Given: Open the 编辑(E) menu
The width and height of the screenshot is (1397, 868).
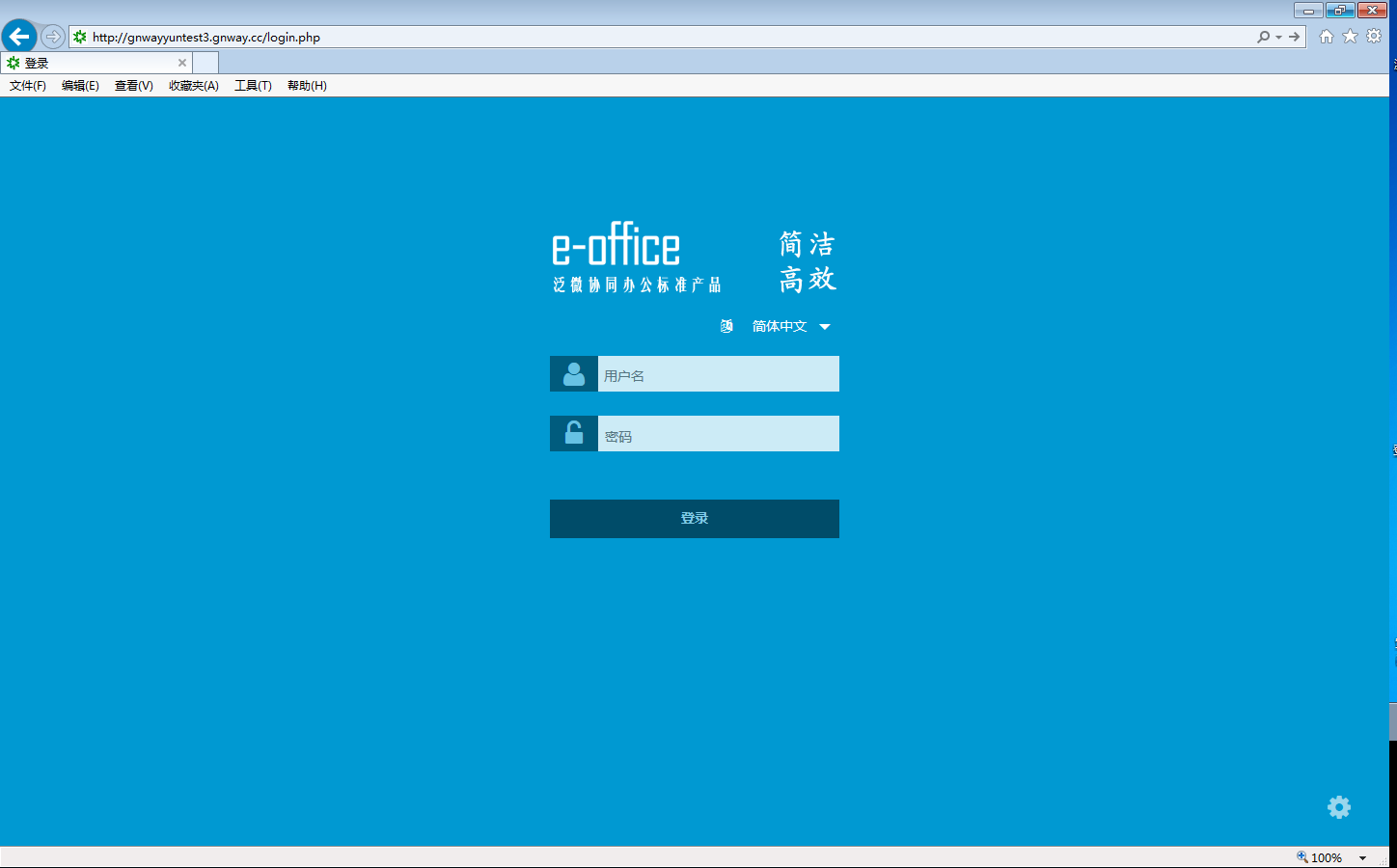Looking at the screenshot, I should point(80,86).
